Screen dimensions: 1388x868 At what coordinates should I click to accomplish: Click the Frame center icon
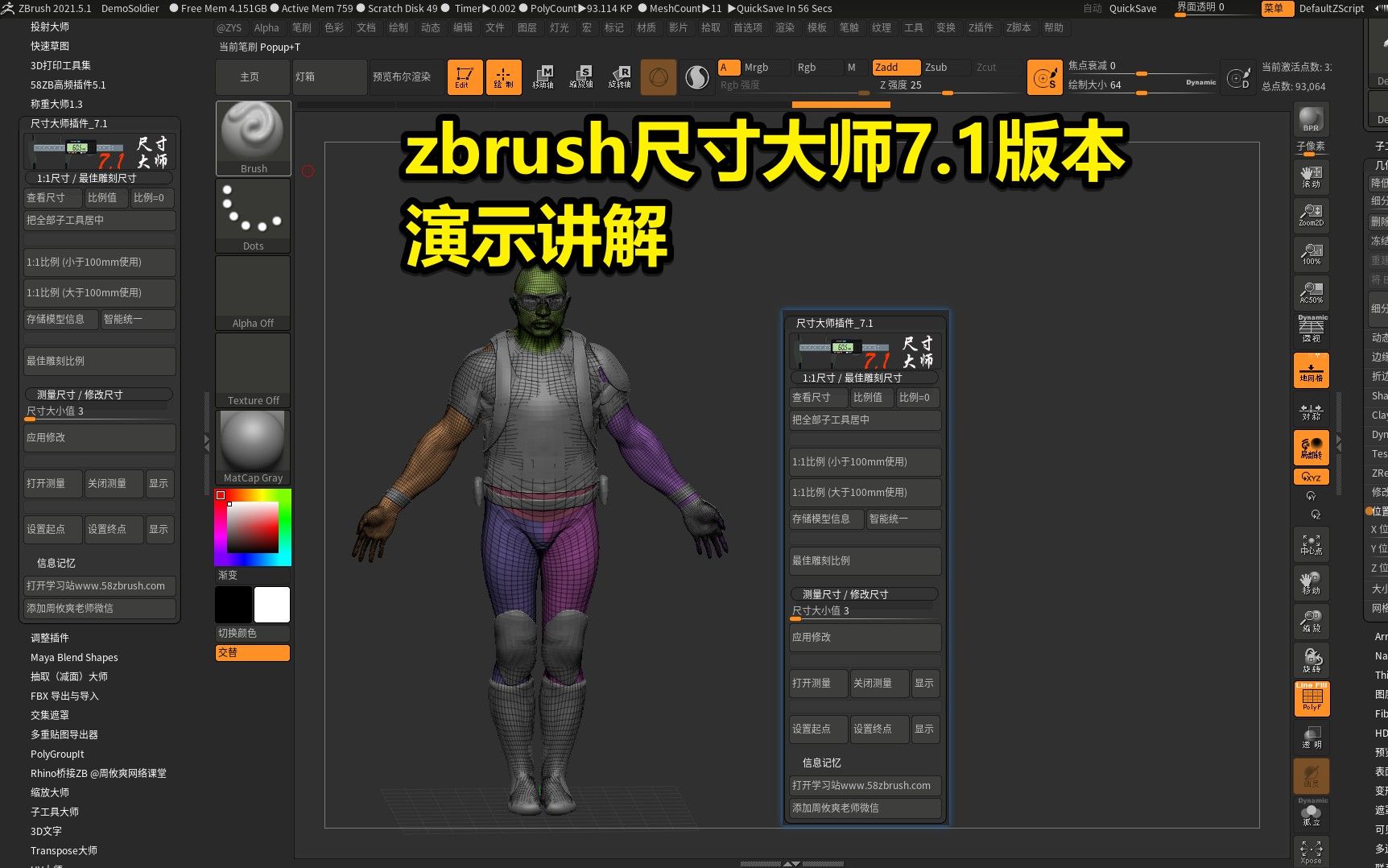pyautogui.click(x=1312, y=544)
